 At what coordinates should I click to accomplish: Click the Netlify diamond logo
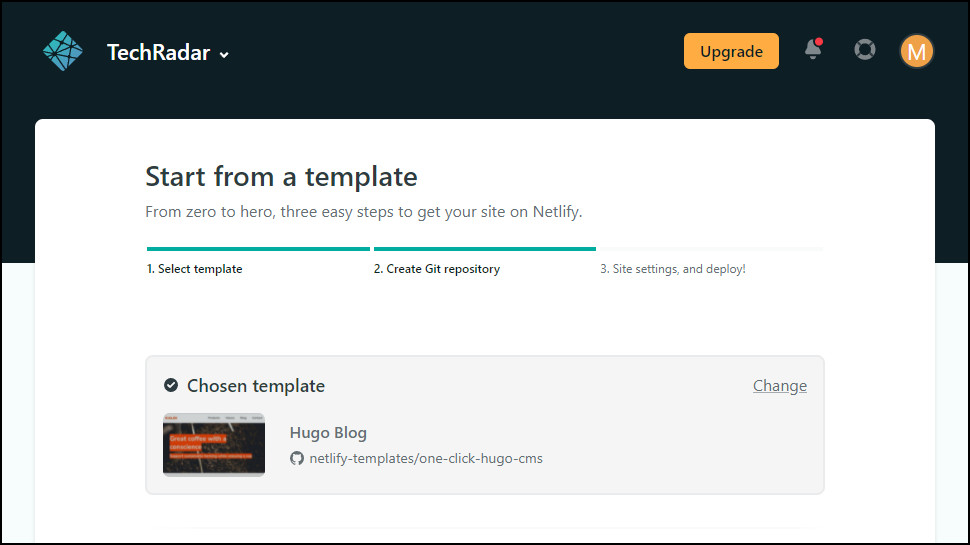[x=62, y=51]
